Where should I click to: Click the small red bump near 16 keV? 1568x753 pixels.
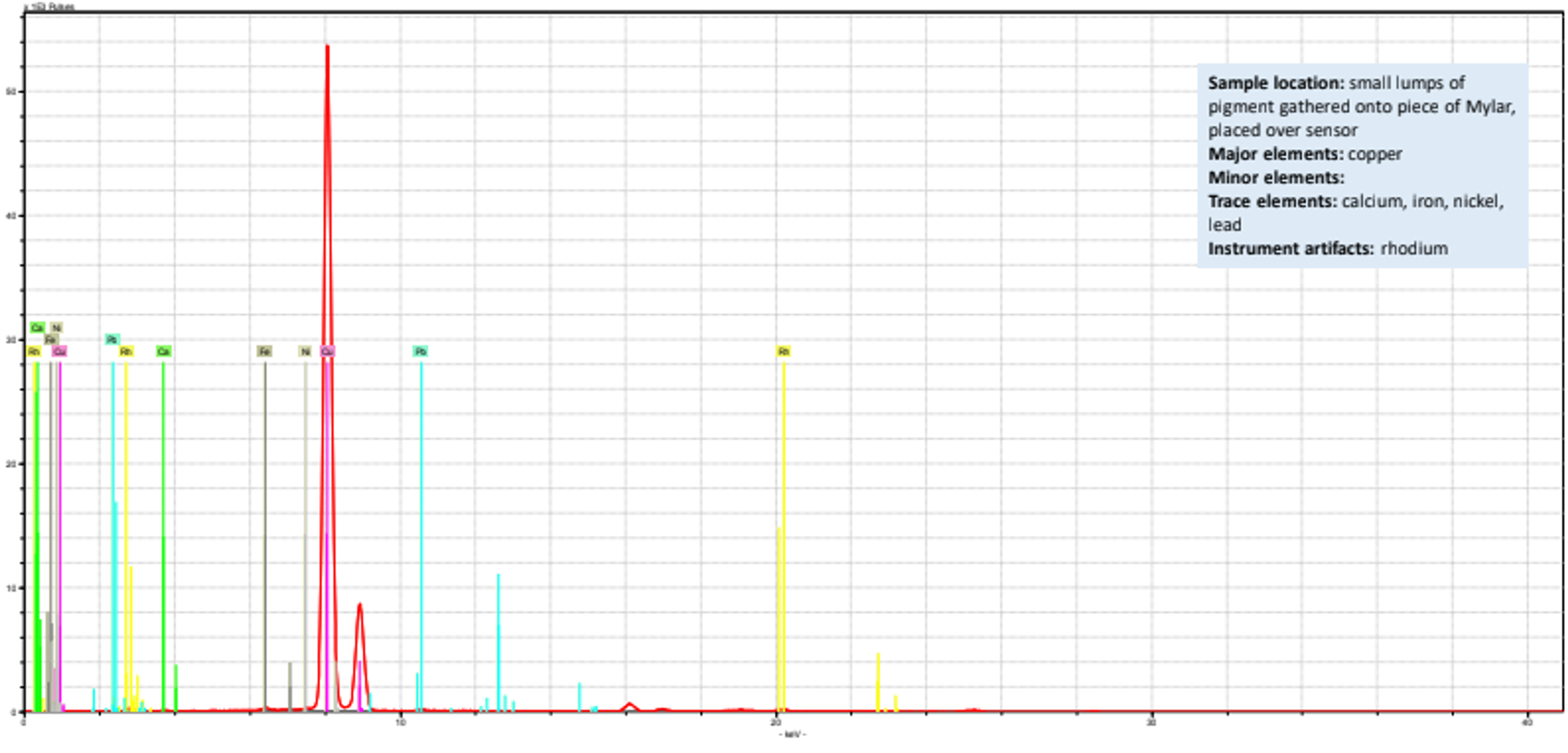630,706
